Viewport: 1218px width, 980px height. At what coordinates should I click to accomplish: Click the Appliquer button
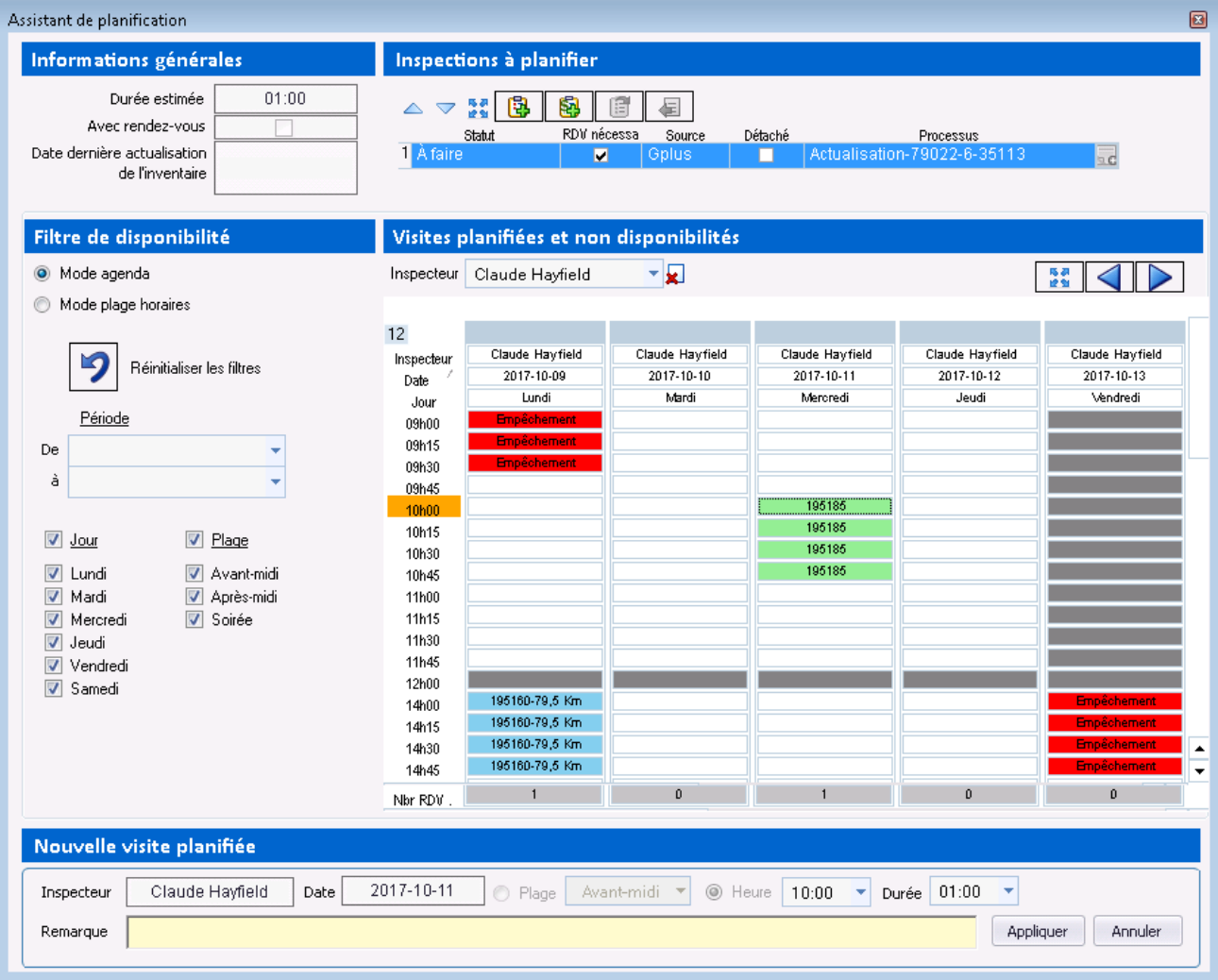point(1037,931)
